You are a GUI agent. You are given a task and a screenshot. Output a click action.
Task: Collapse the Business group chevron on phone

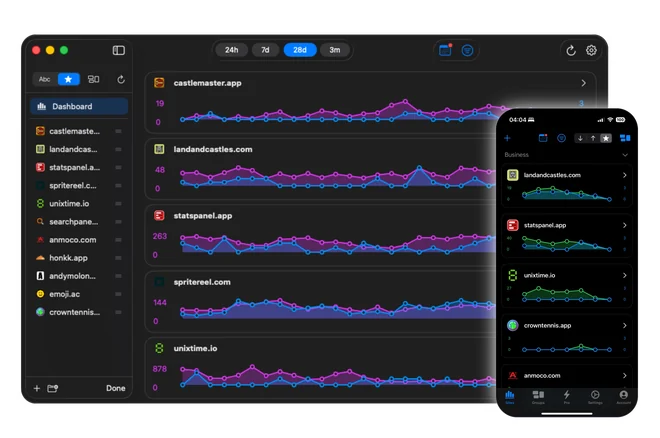[x=625, y=155]
